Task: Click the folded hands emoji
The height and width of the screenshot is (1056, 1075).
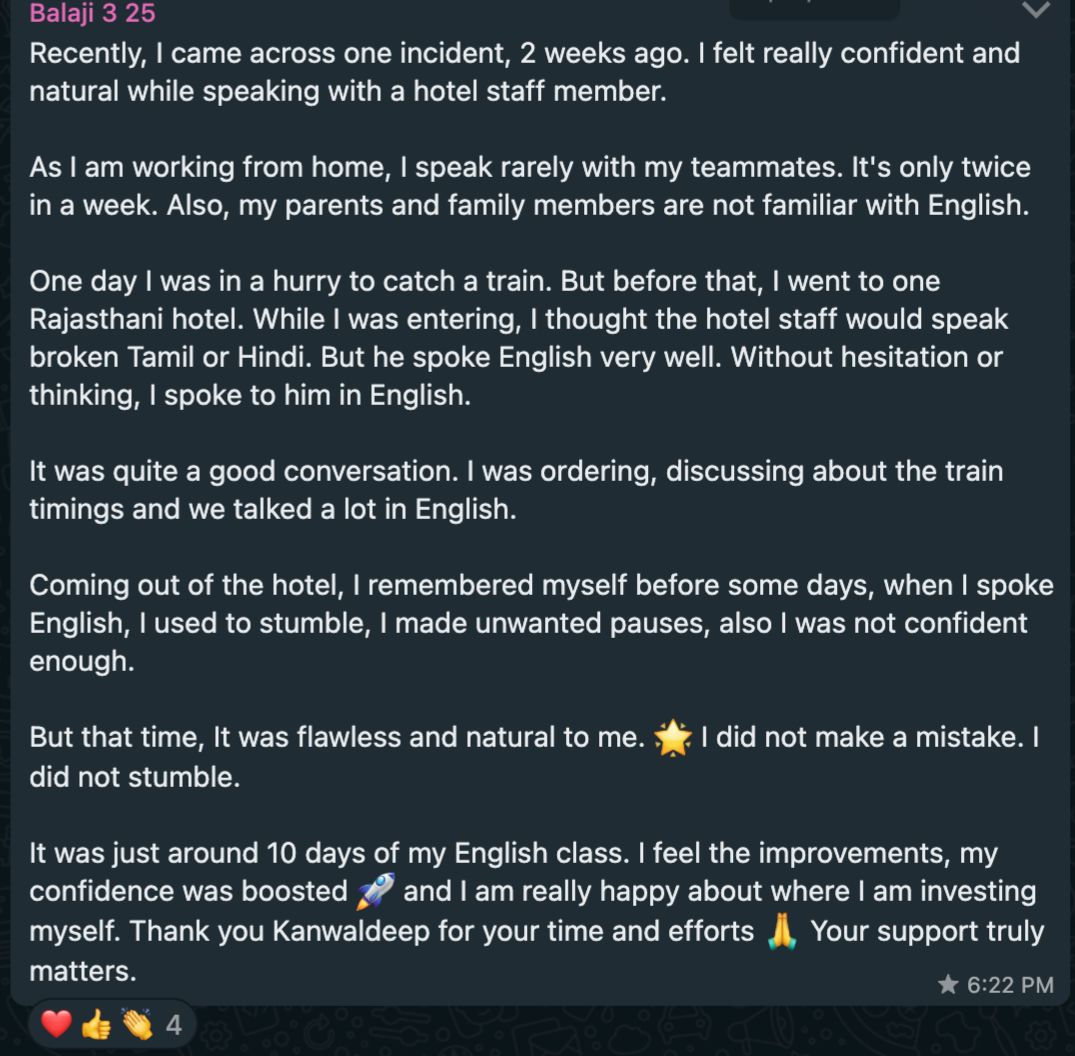Action: (782, 931)
